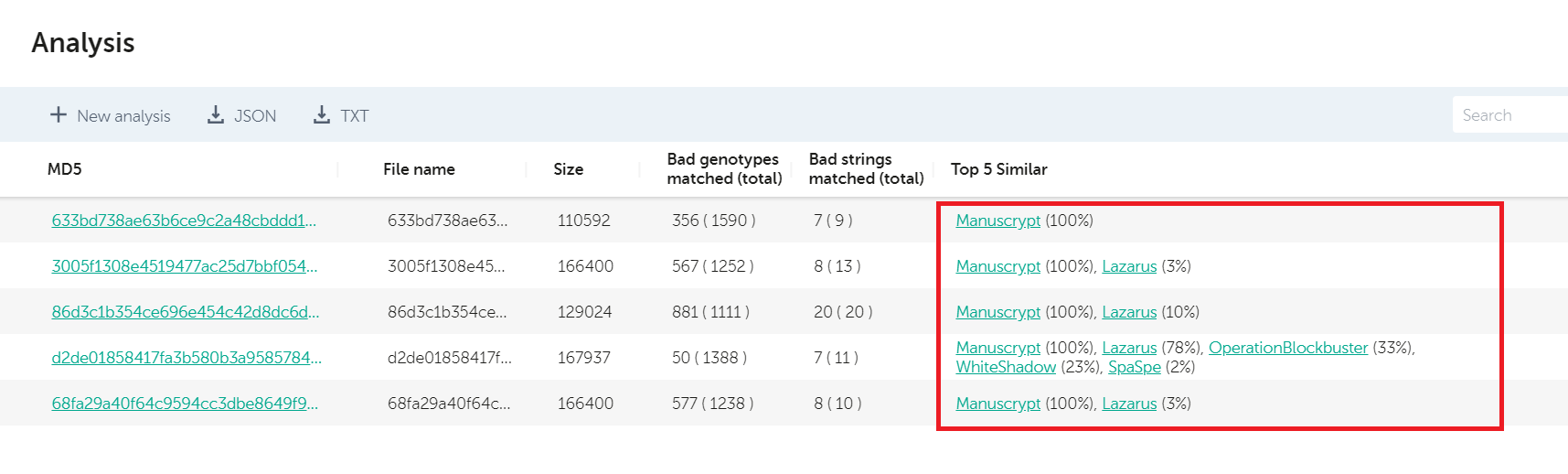Screen dimensions: 1568x474
Task: Sort by the MD5 column header
Action: click(x=65, y=169)
